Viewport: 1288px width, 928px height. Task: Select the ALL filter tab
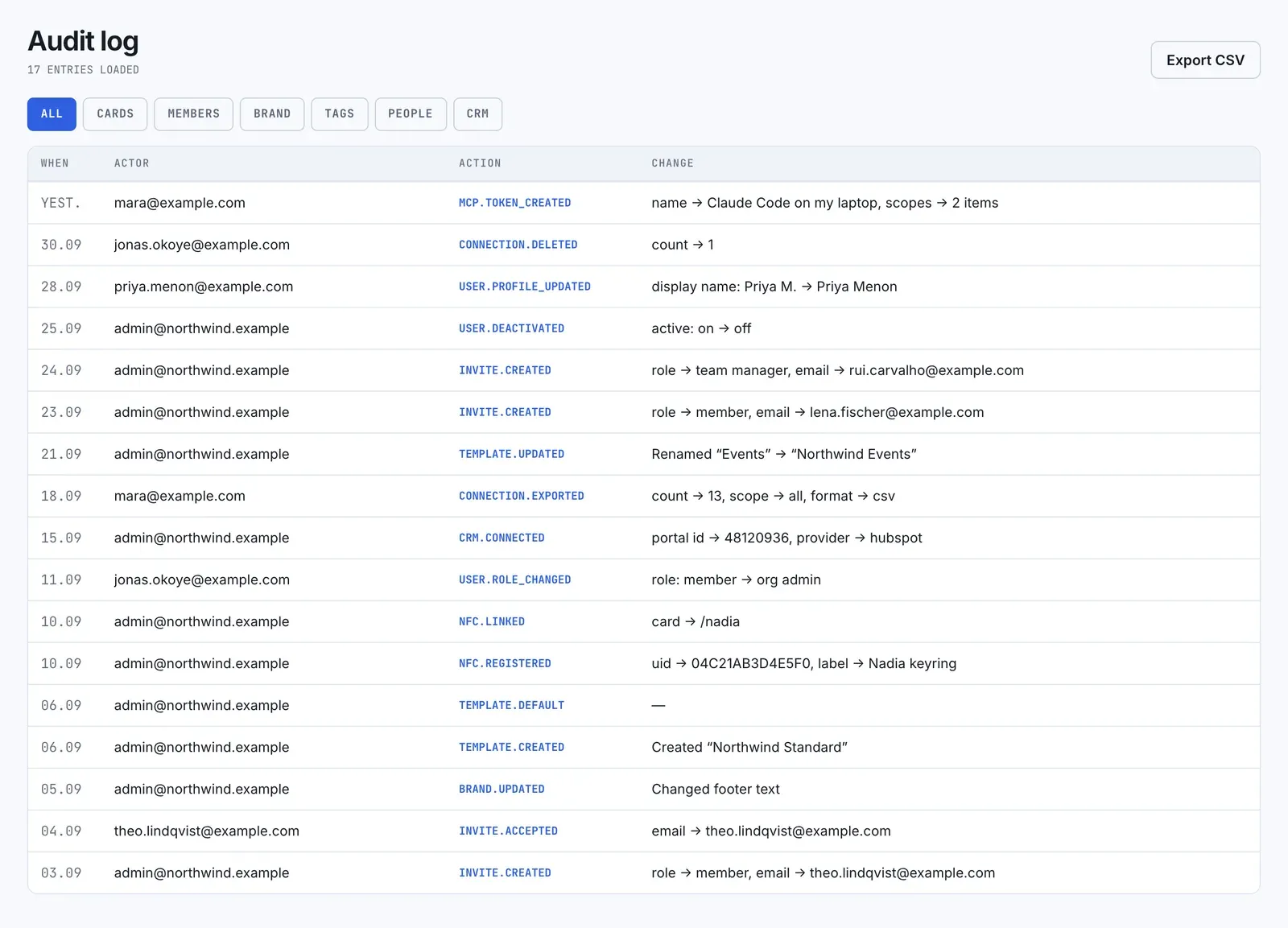click(x=52, y=114)
